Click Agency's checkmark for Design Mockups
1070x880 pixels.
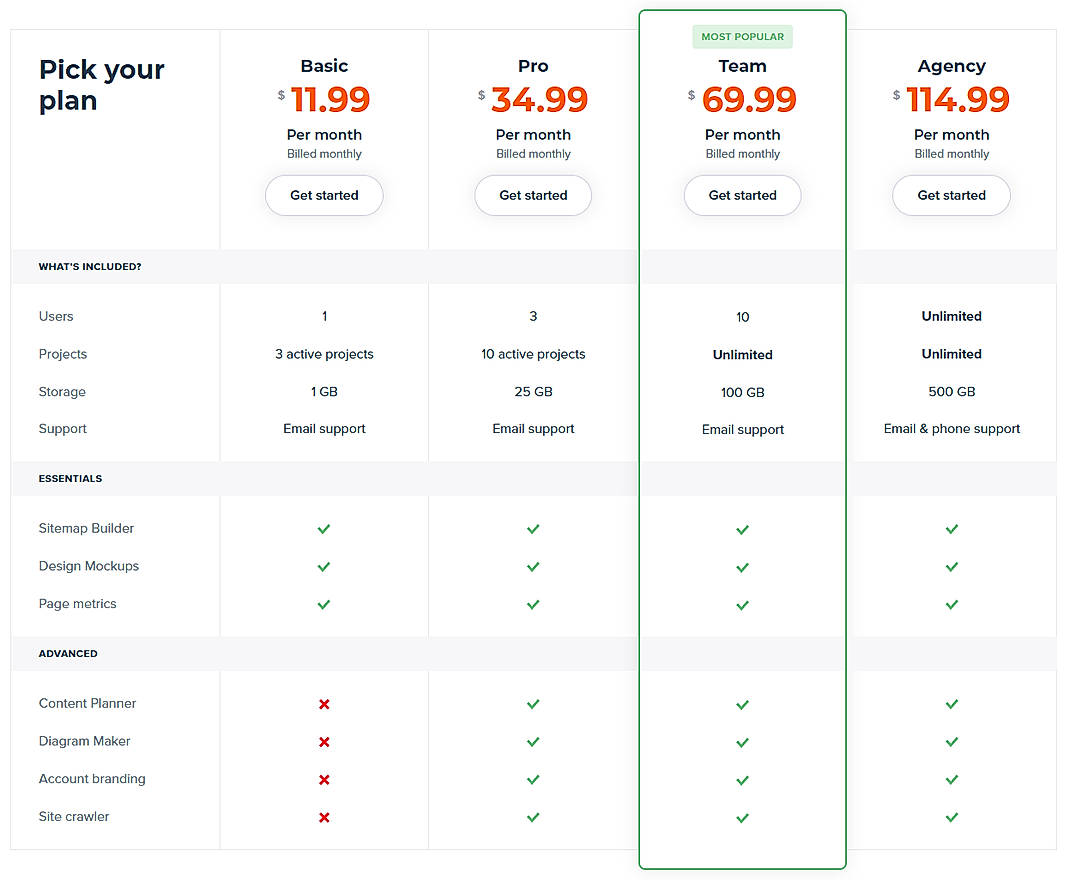click(x=951, y=566)
